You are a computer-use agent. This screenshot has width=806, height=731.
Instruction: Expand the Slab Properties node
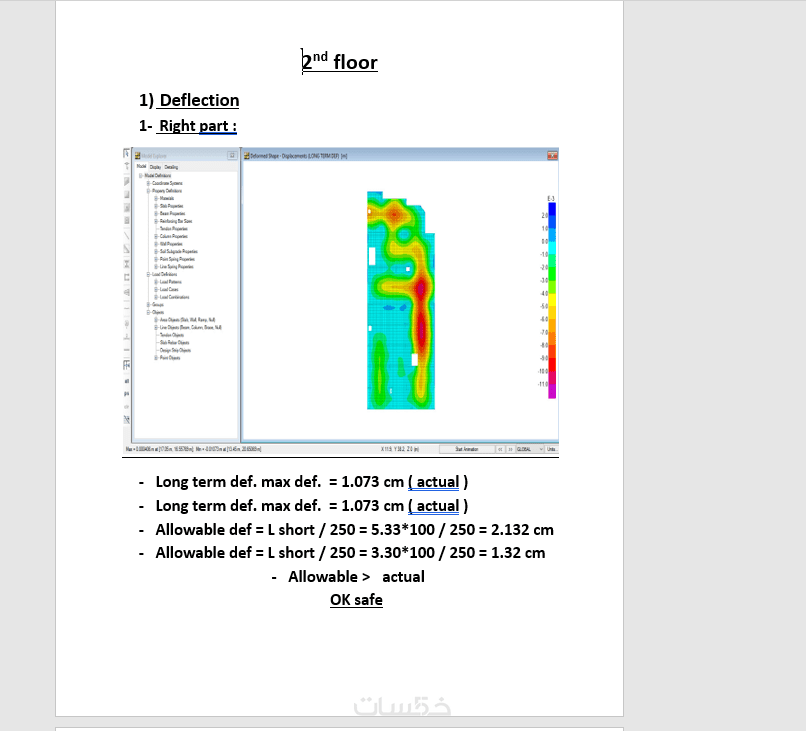156,206
